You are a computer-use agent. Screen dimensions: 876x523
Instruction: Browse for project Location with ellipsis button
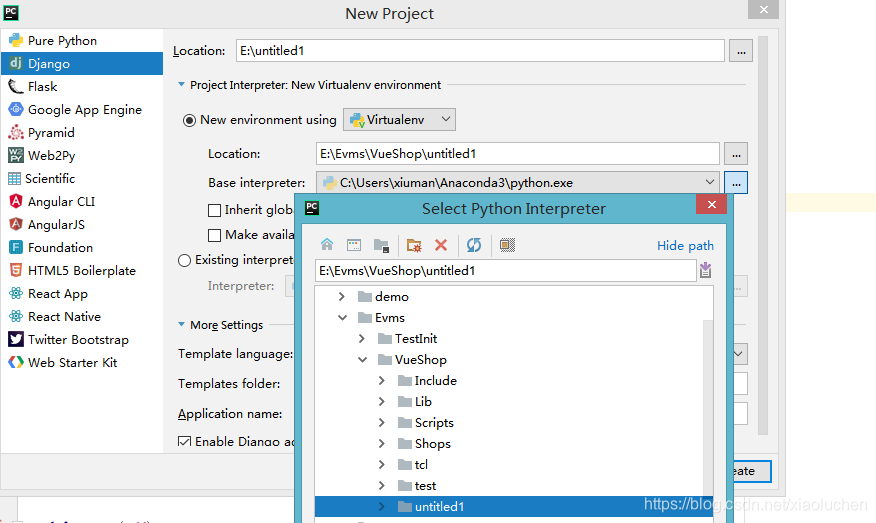(741, 51)
